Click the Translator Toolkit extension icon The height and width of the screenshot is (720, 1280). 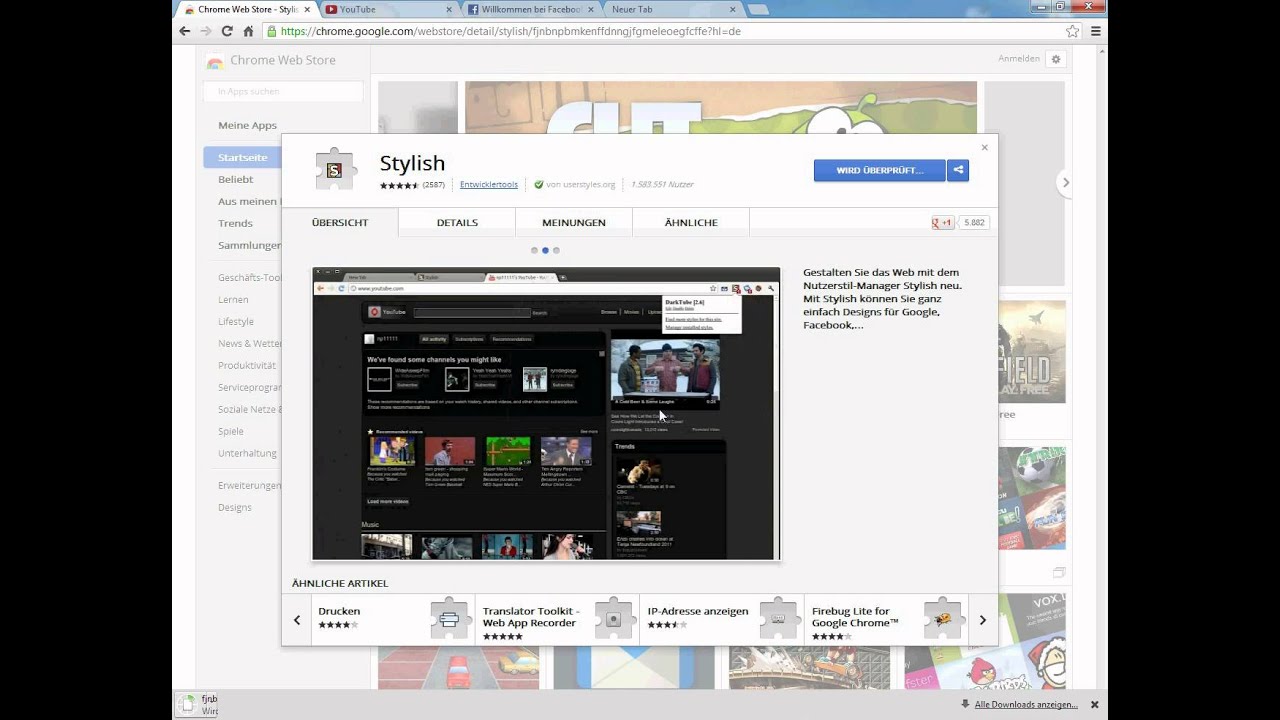click(x=614, y=619)
